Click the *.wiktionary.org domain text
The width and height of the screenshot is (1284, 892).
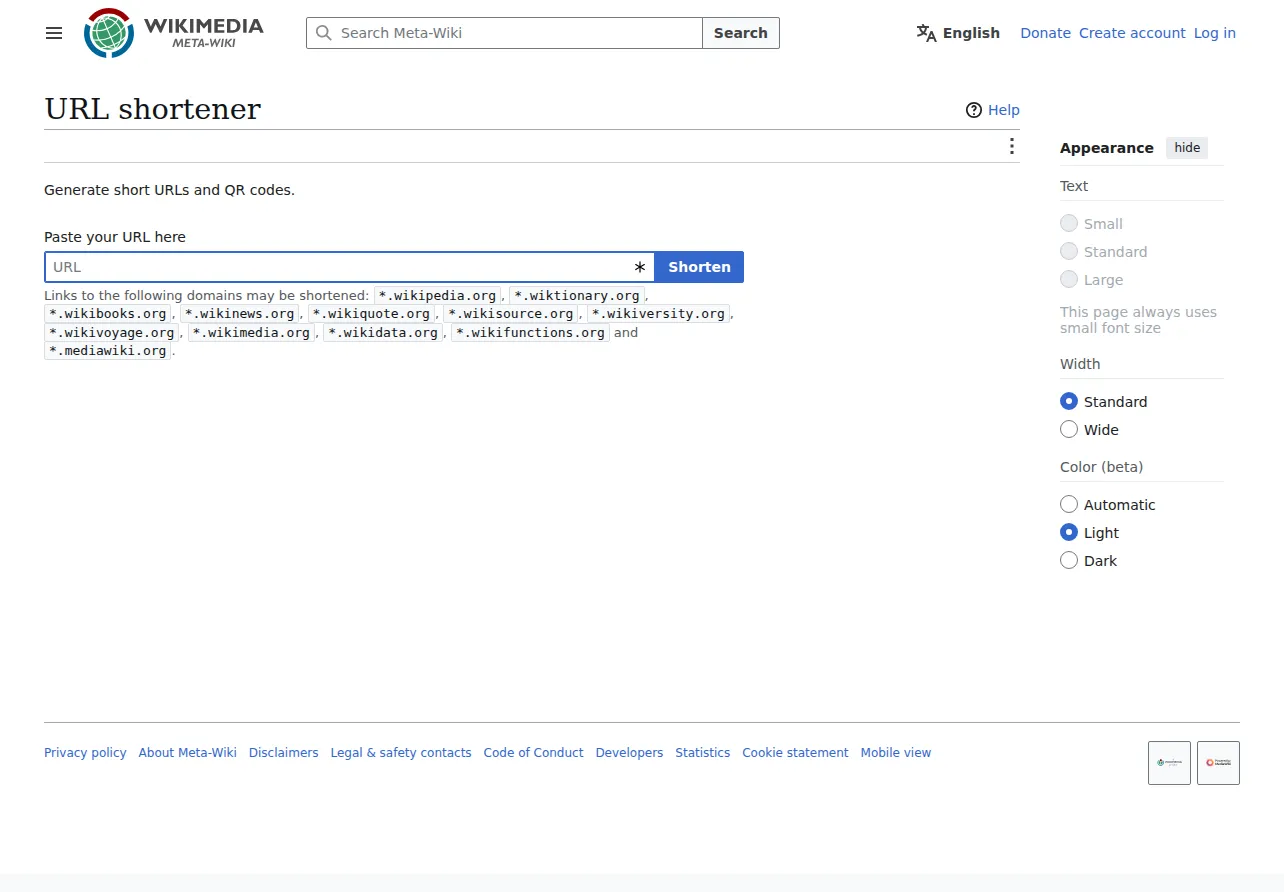point(577,296)
